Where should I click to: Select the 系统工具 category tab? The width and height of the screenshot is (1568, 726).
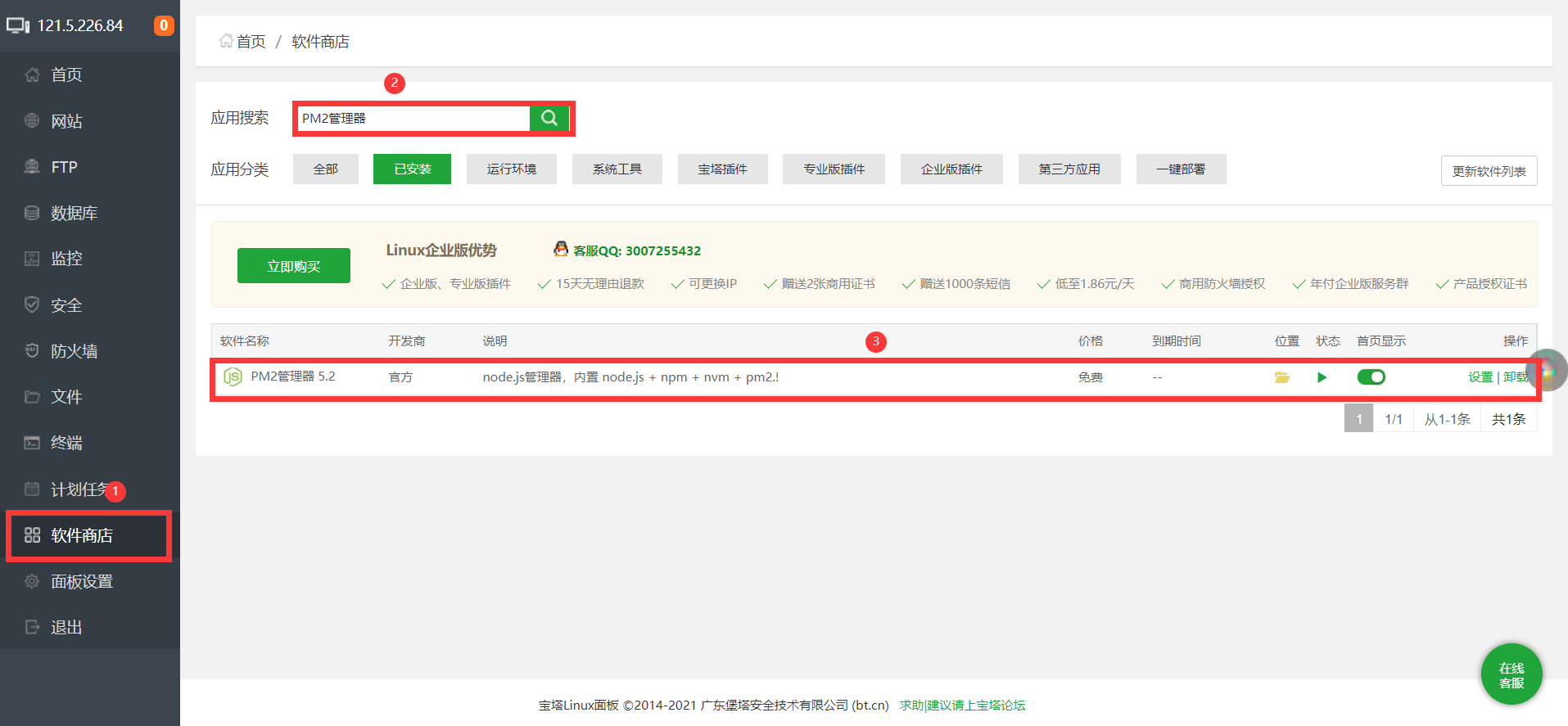617,169
